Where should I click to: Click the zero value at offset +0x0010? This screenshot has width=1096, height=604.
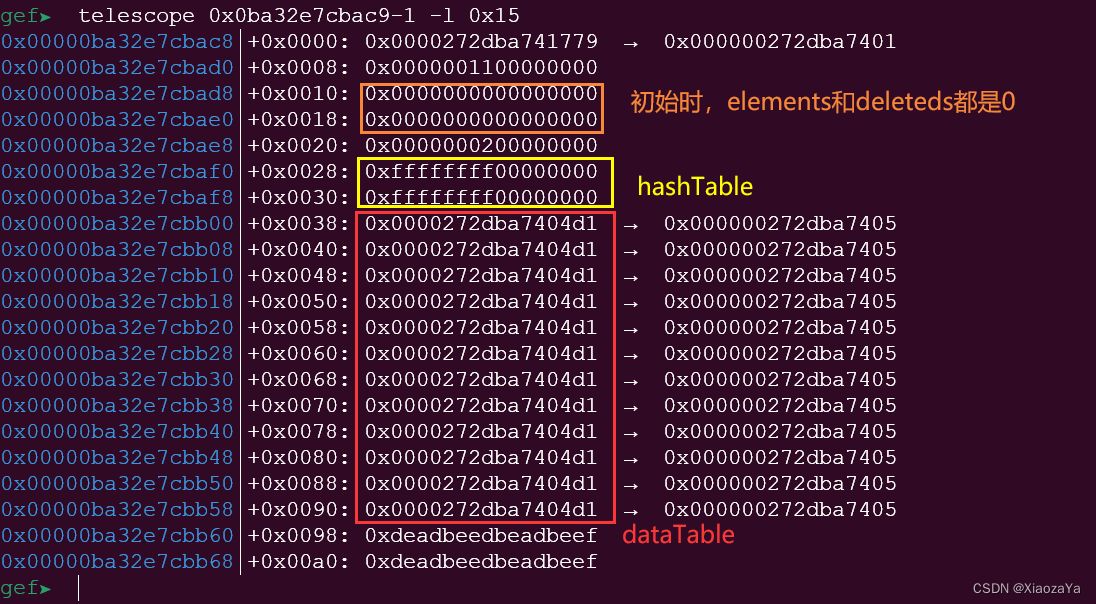click(481, 94)
